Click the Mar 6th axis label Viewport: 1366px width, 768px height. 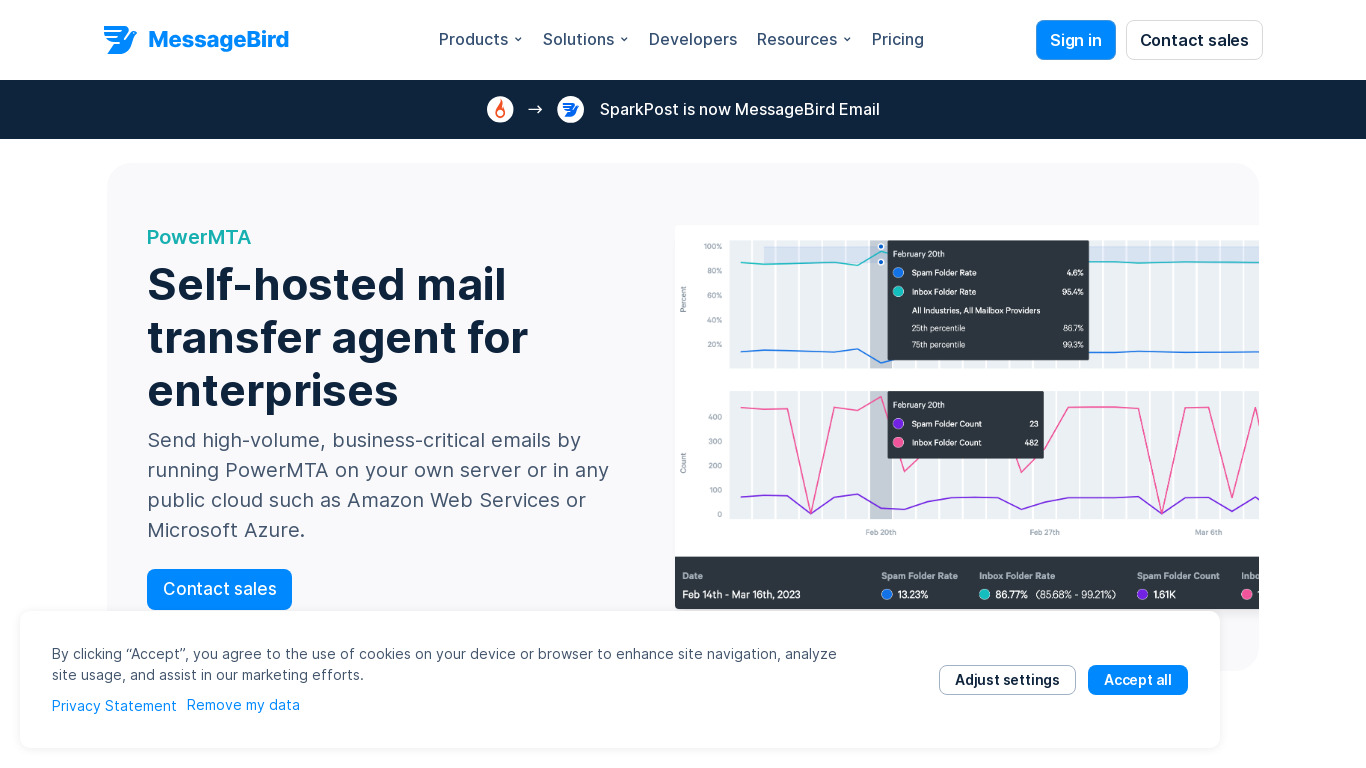pos(1208,533)
